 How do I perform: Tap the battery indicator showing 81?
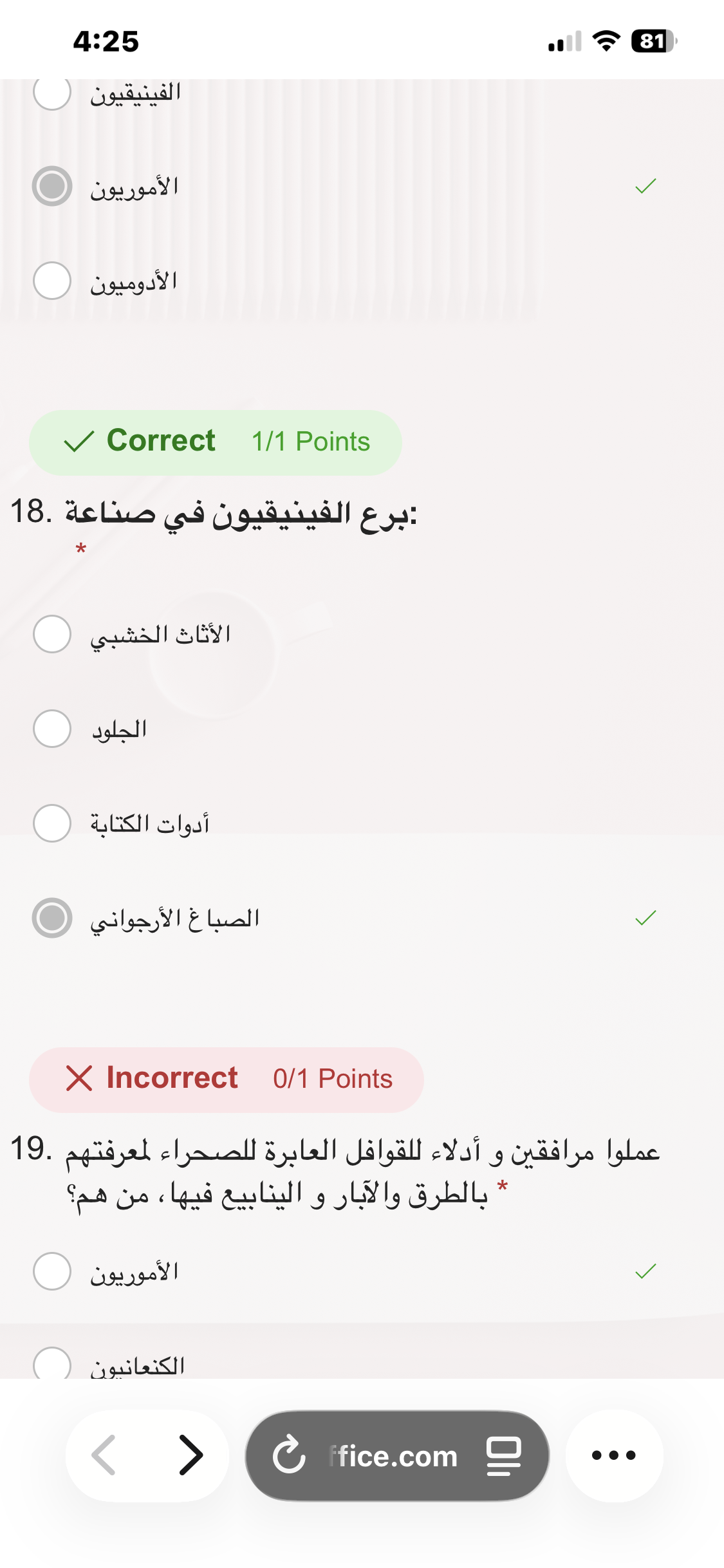click(x=653, y=41)
